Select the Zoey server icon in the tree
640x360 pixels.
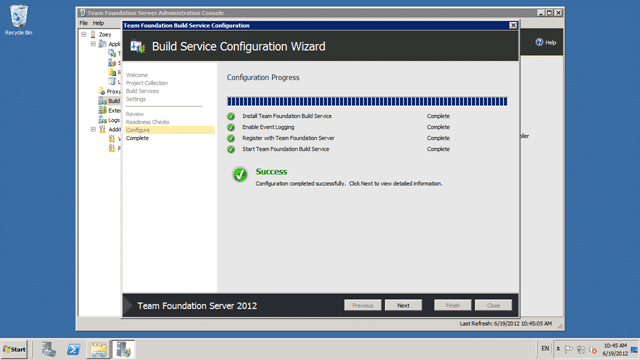tap(93, 34)
